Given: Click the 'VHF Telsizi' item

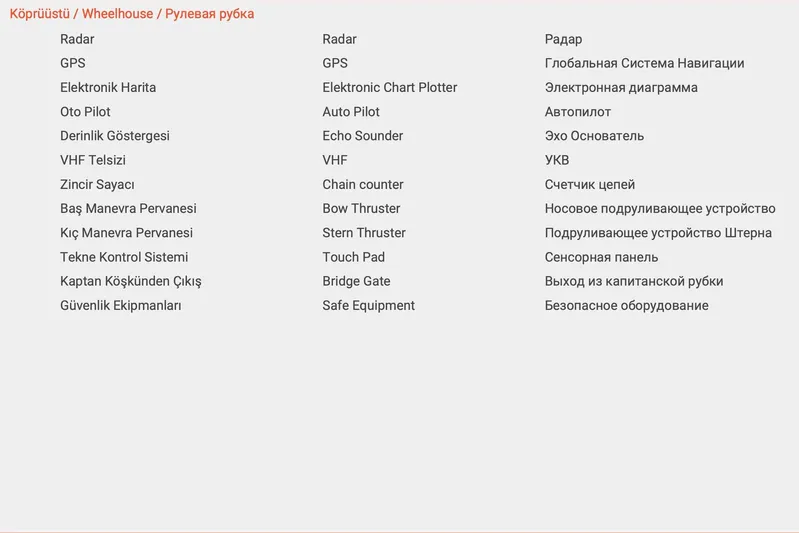Looking at the screenshot, I should pyautogui.click(x=93, y=160).
